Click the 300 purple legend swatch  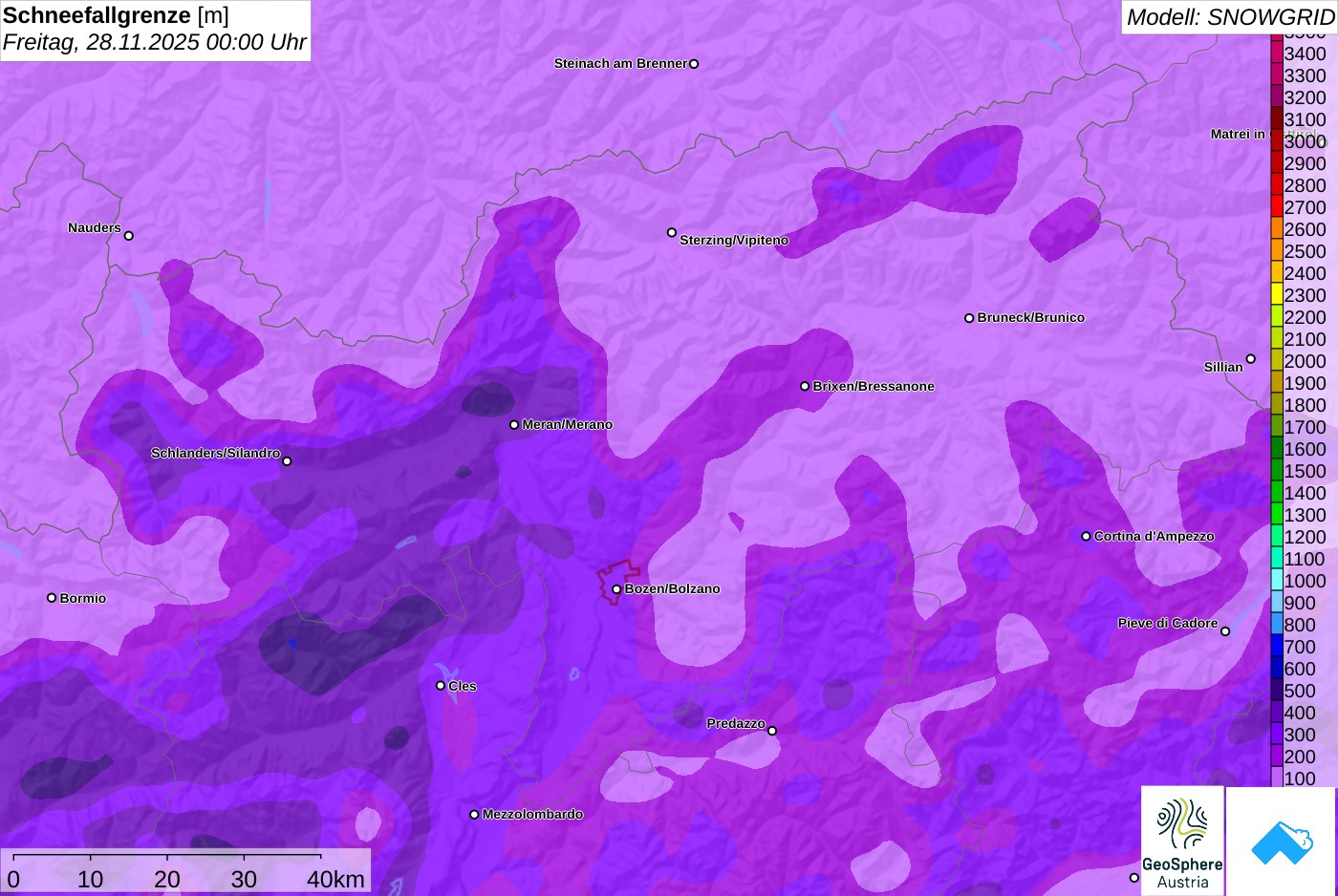click(x=1276, y=735)
